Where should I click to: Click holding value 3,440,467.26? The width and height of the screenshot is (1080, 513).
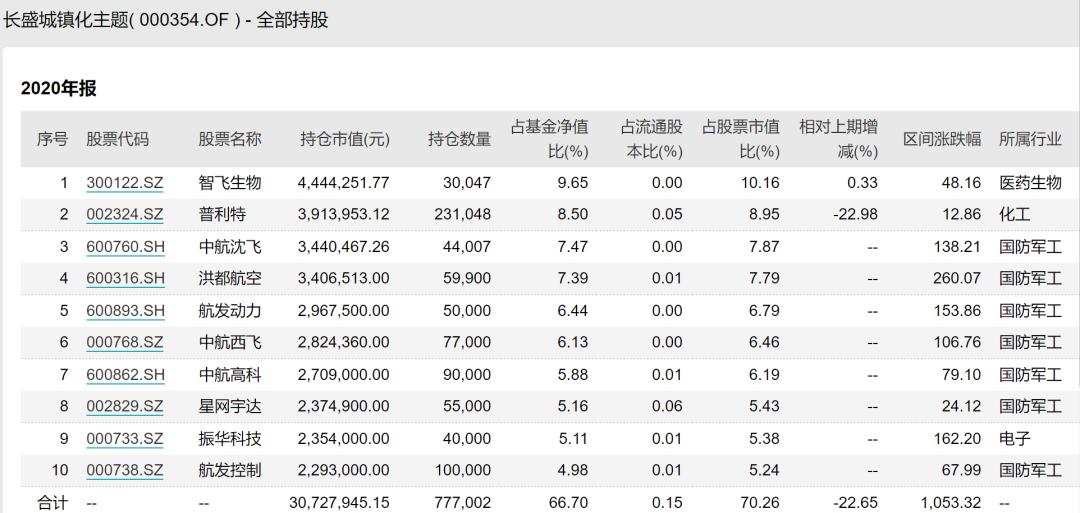[x=344, y=247]
